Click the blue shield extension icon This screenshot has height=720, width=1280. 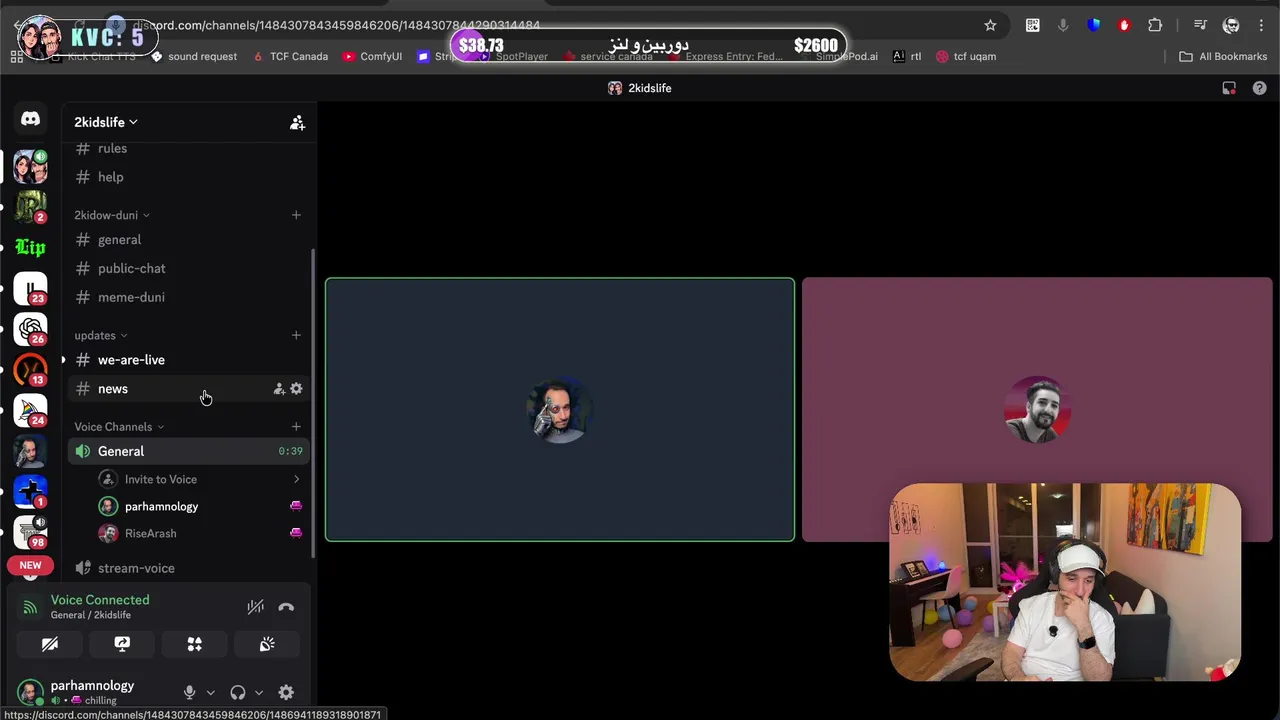(x=1094, y=25)
